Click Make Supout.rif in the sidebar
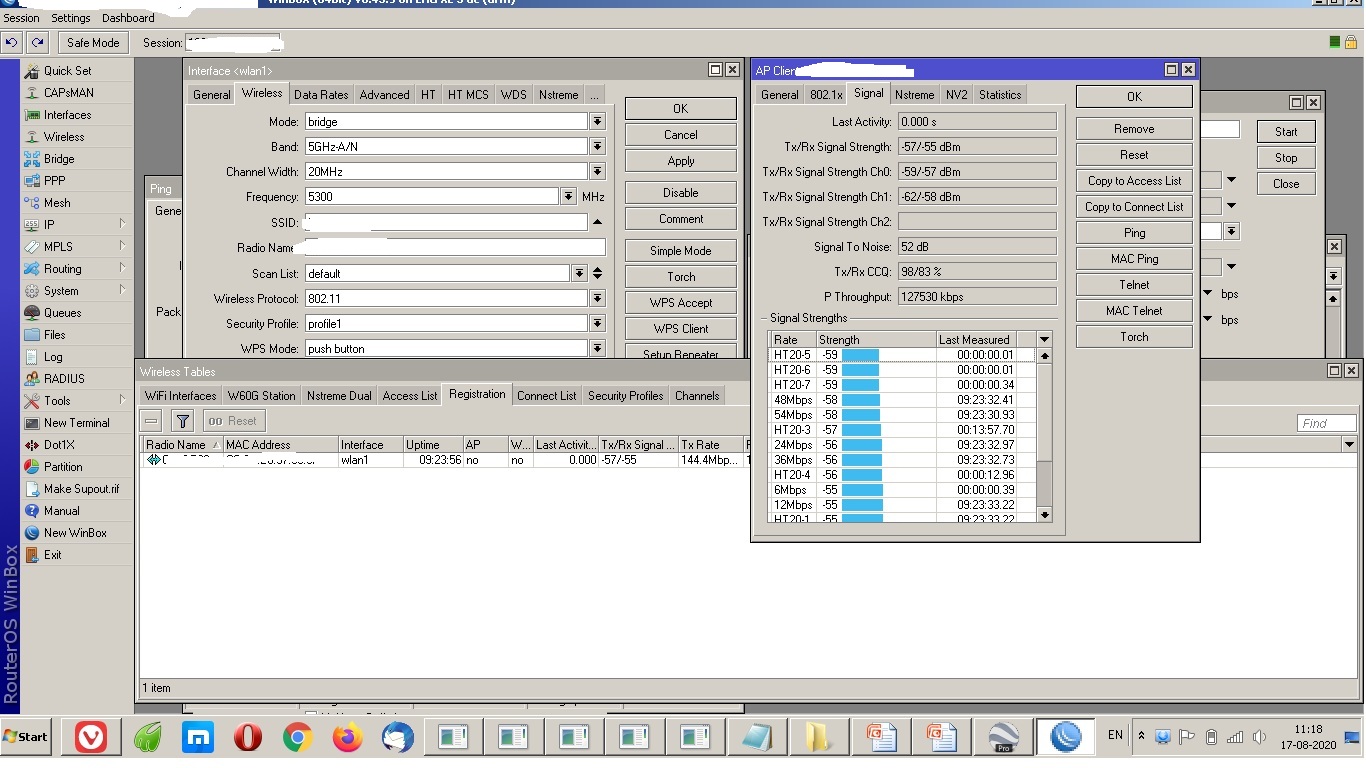The image size is (1366, 768). point(81,489)
